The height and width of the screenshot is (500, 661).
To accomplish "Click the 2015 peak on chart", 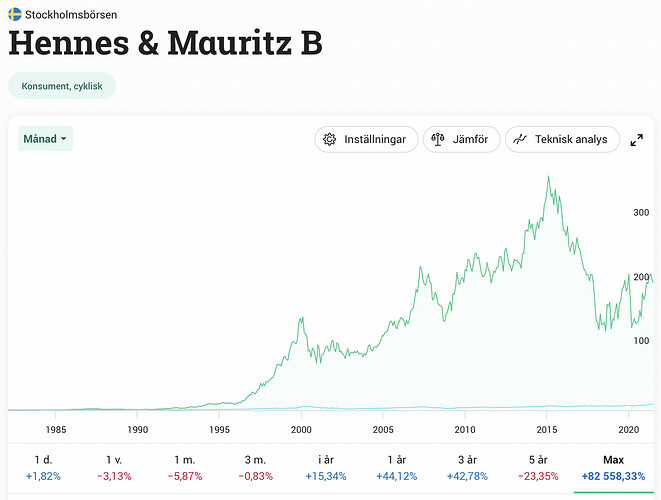I will click(548, 177).
